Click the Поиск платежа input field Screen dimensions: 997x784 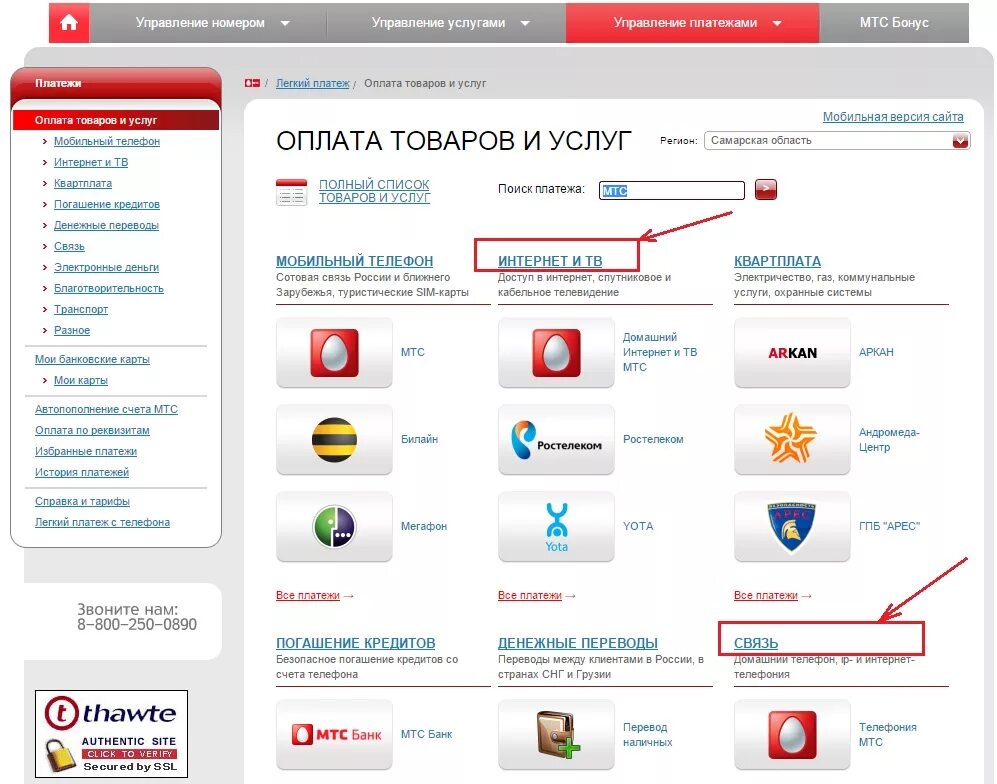click(x=671, y=190)
